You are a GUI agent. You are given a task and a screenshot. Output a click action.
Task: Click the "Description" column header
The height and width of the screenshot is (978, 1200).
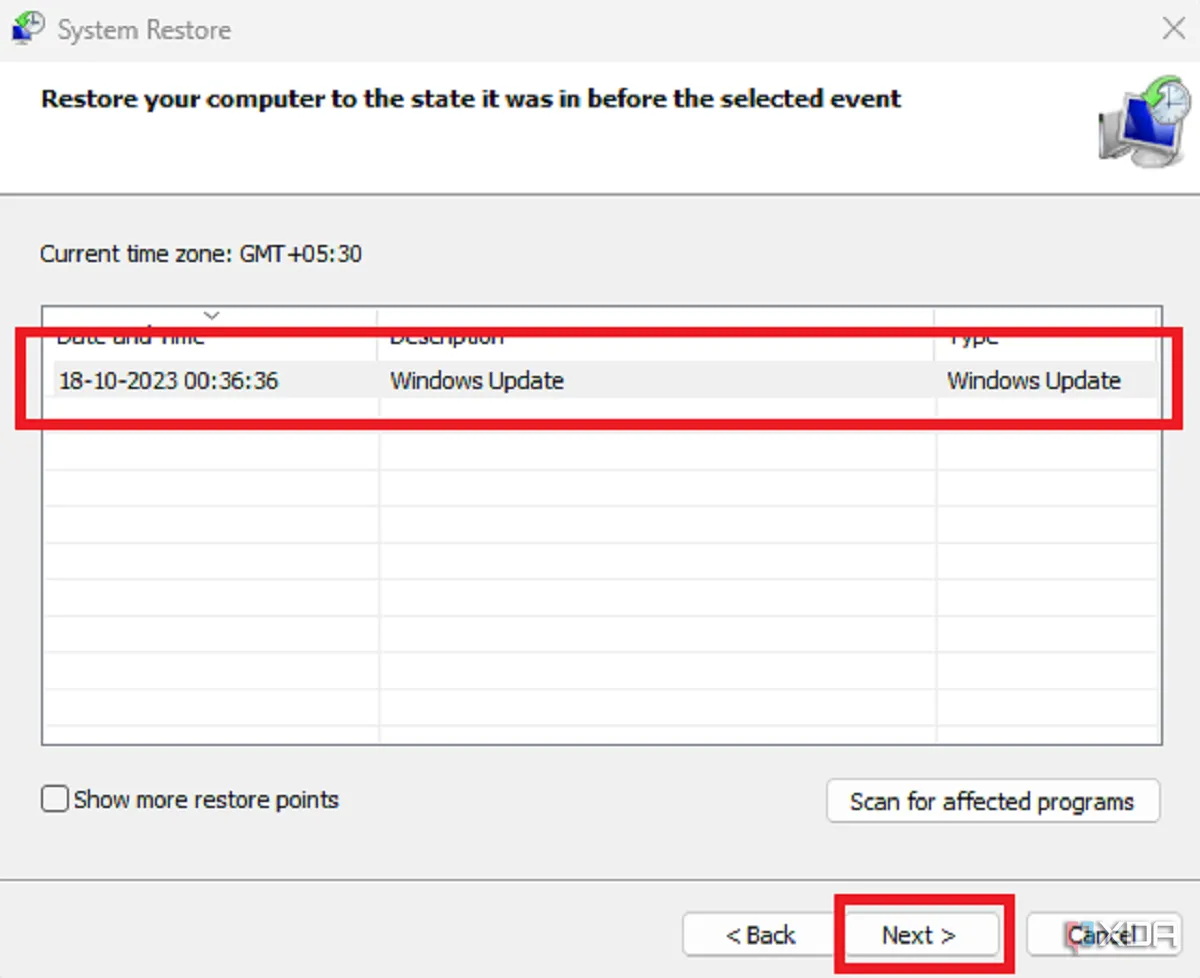coord(447,336)
